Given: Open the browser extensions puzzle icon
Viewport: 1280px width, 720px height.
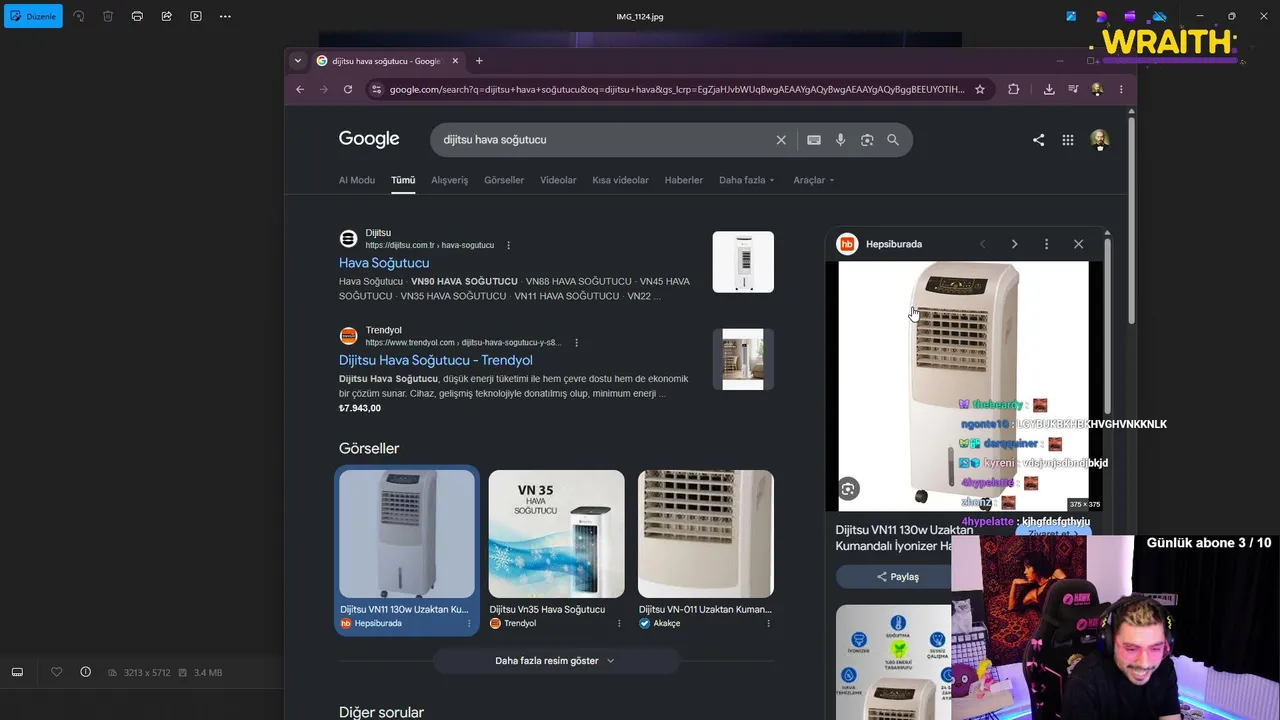Looking at the screenshot, I should click(x=1014, y=89).
